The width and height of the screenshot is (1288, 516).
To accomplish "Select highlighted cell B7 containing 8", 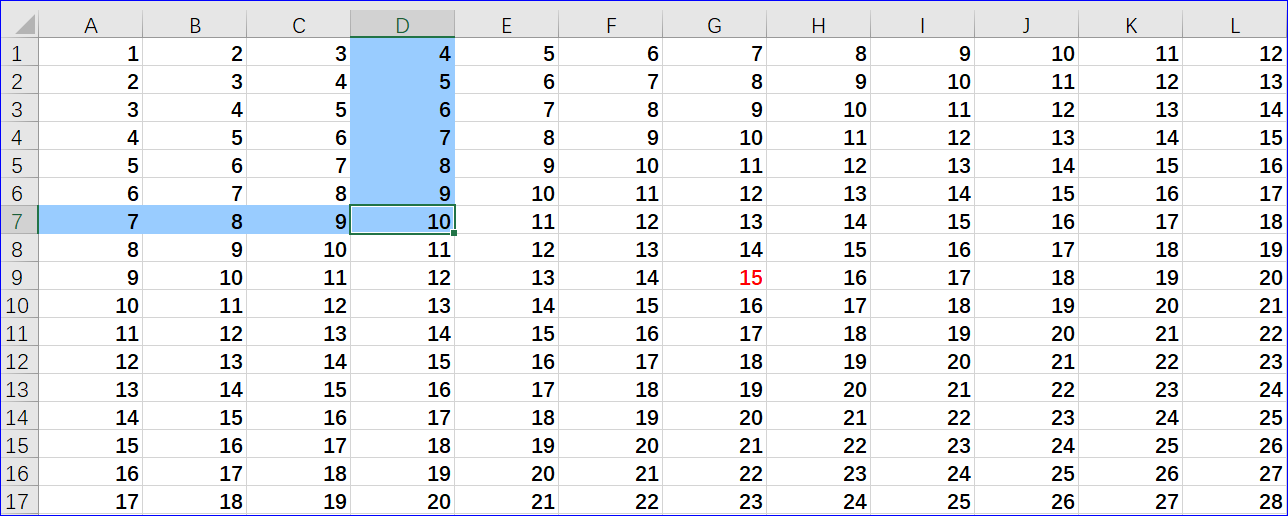I will [x=195, y=221].
